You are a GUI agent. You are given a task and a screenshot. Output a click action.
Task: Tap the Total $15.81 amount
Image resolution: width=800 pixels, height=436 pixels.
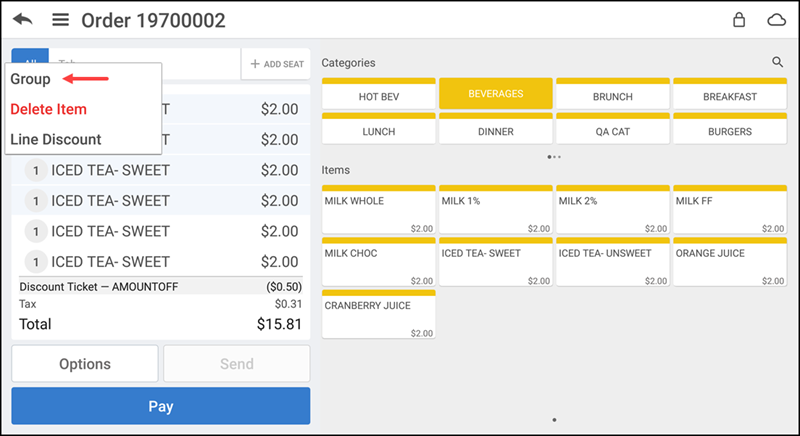point(280,324)
